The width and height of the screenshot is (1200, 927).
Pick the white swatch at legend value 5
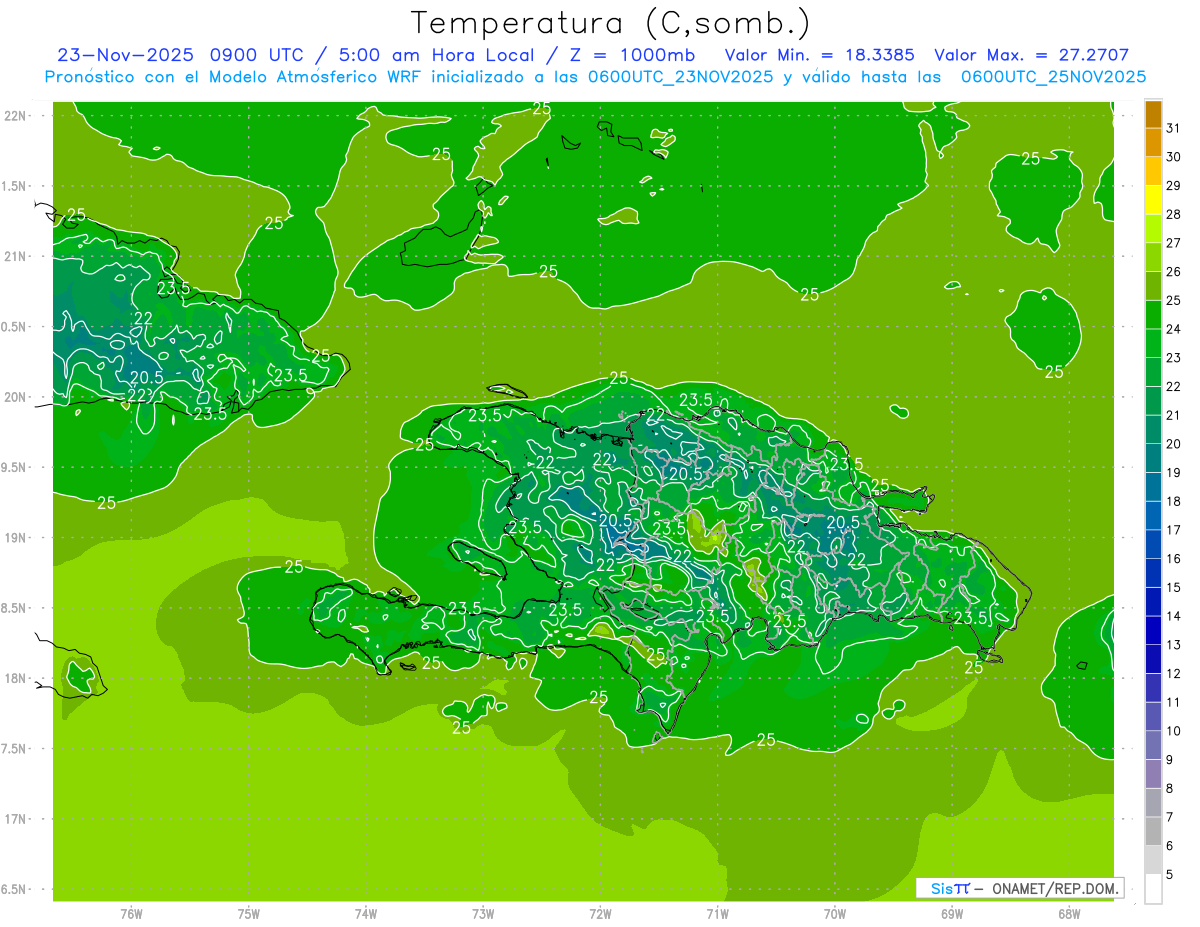tap(1153, 888)
